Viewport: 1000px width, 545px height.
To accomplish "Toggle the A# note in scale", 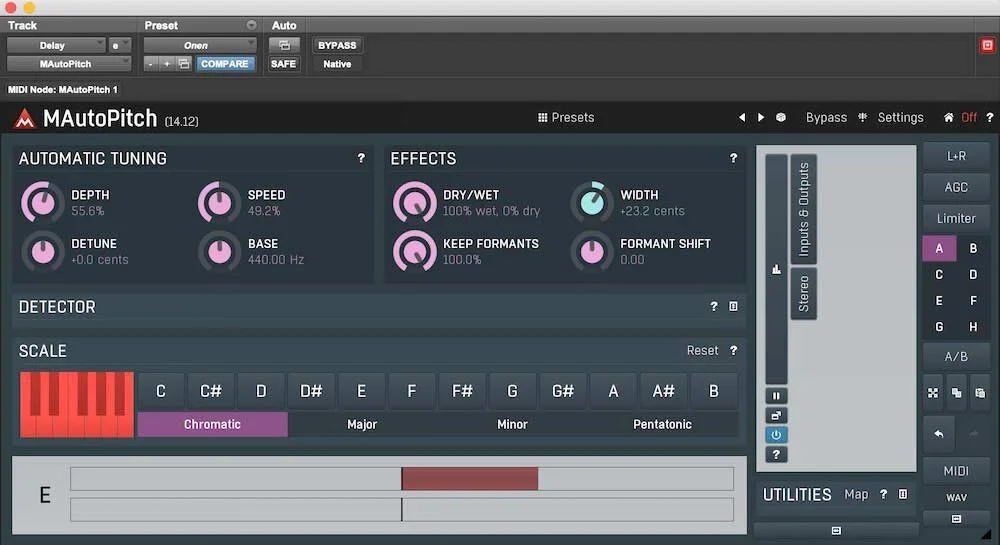I will point(663,391).
